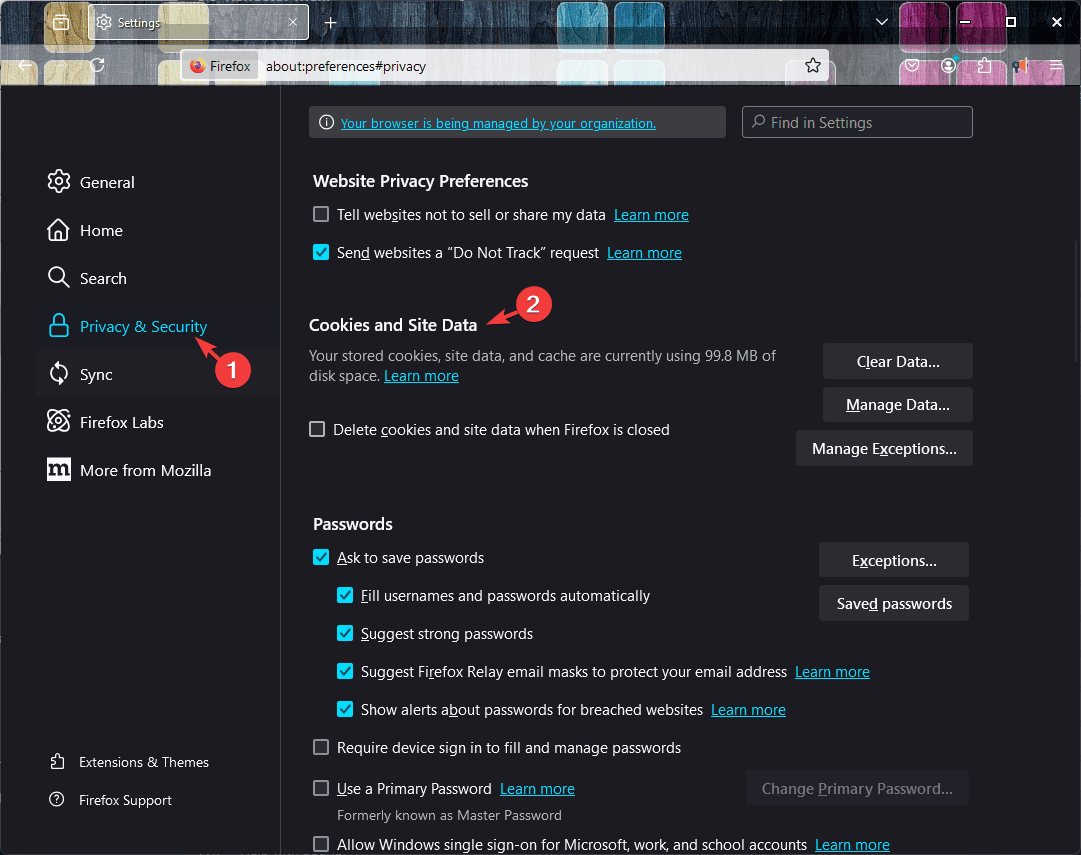The image size is (1081, 855).
Task: Open the Saved passwords button
Action: [893, 603]
